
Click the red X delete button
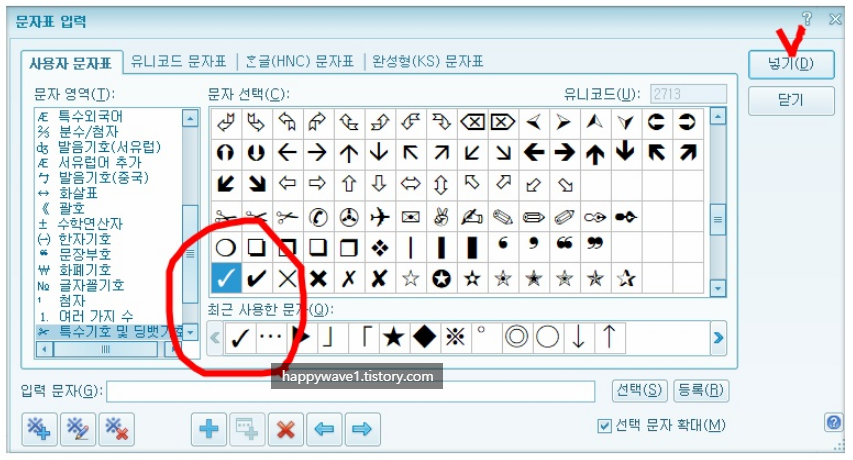point(286,429)
